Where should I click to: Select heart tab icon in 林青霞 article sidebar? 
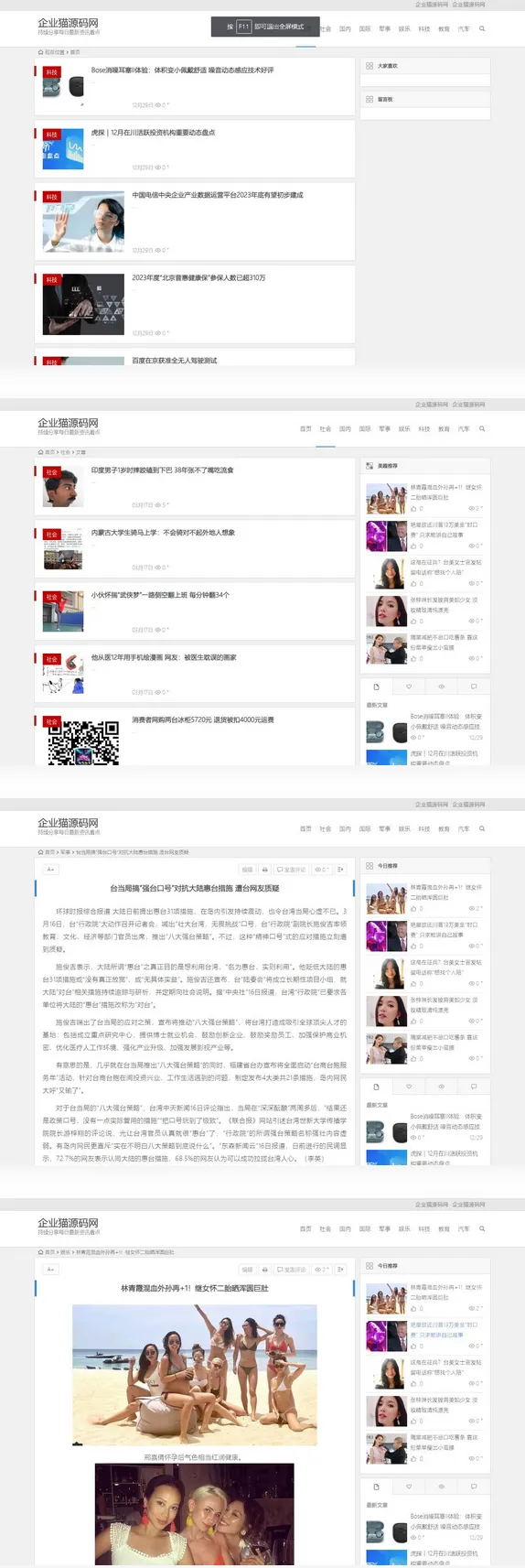click(409, 1486)
